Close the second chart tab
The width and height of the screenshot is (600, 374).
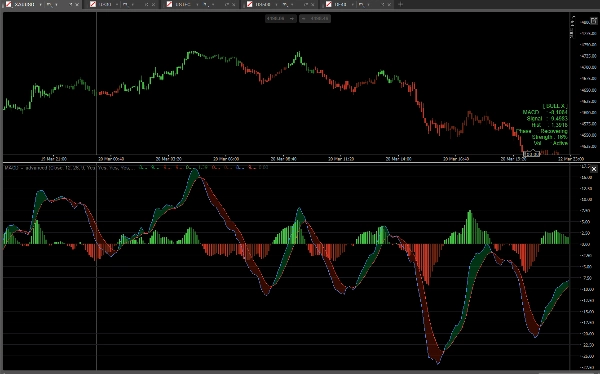coord(153,5)
